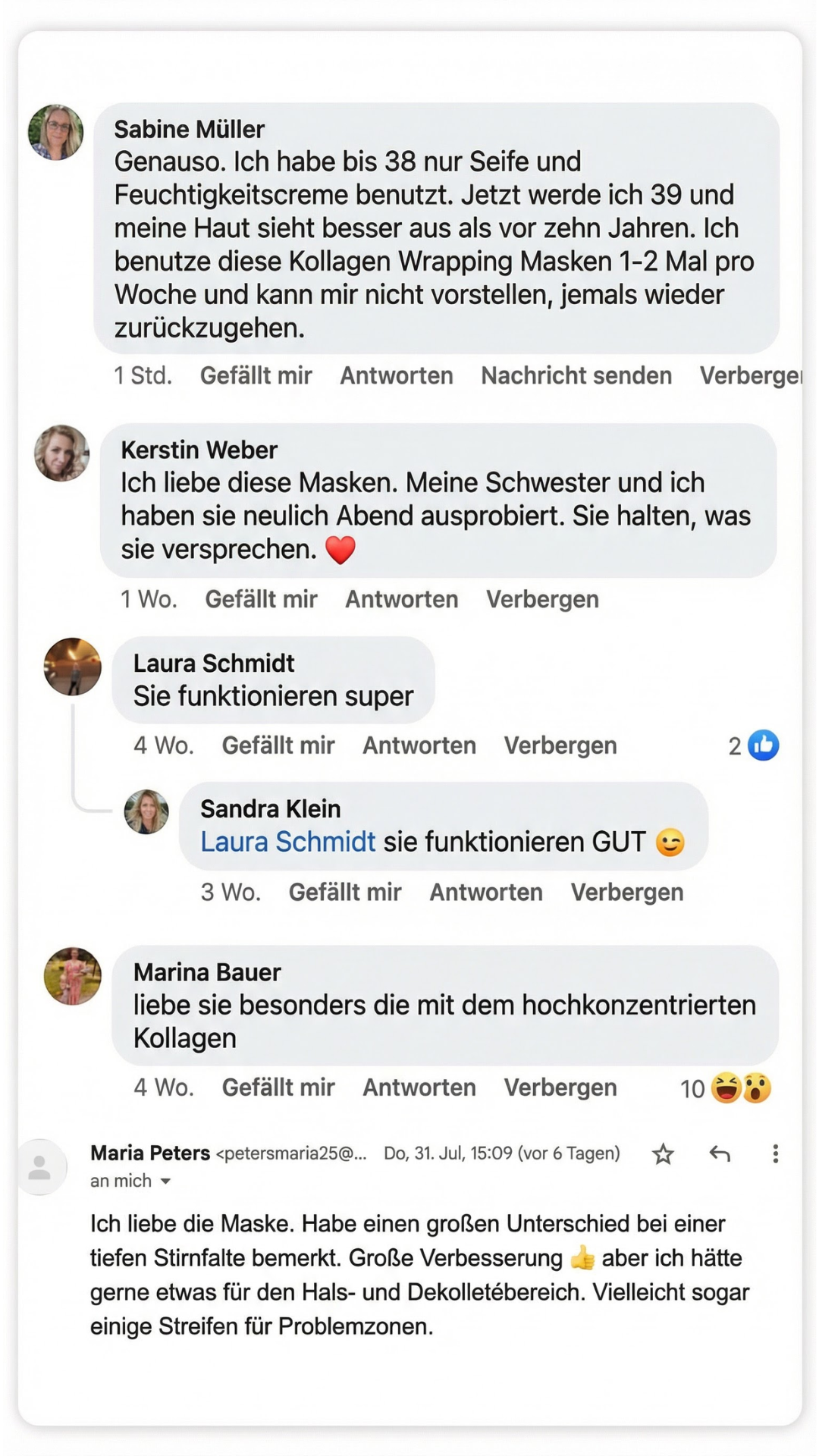Like Sabine Müller's comment

256,375
